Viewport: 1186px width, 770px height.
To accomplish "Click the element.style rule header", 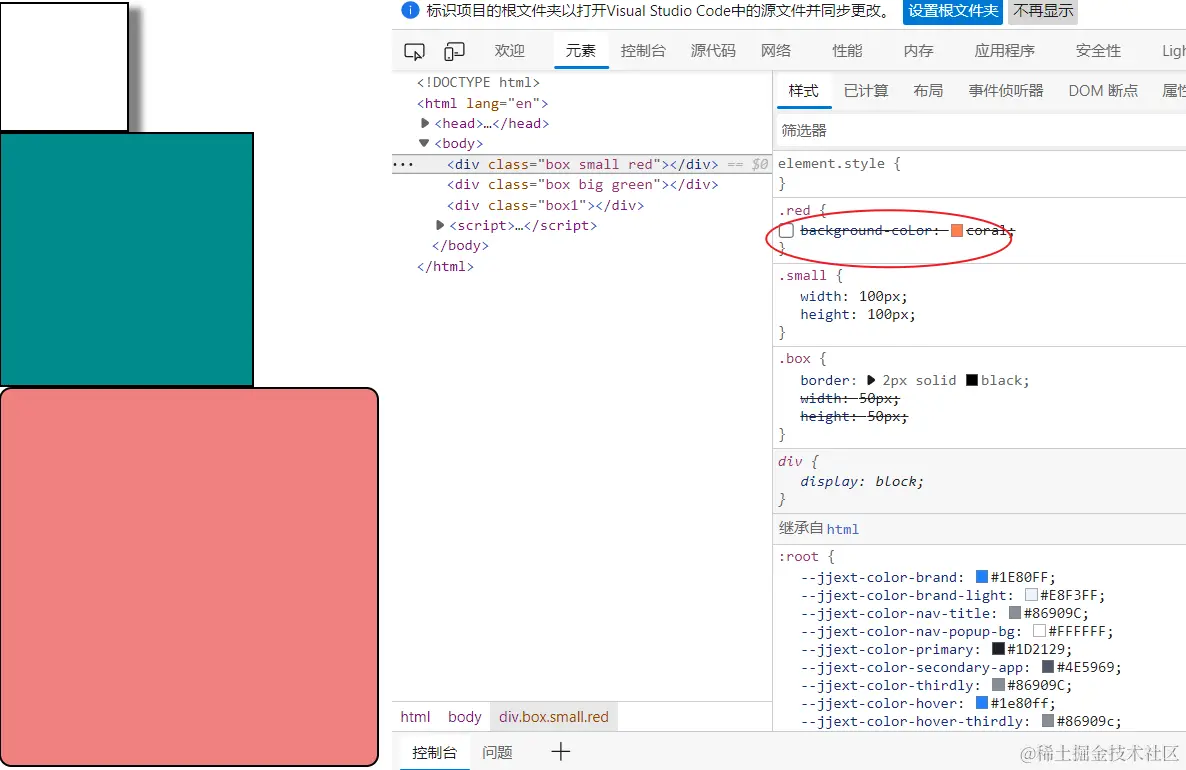I will tap(839, 163).
